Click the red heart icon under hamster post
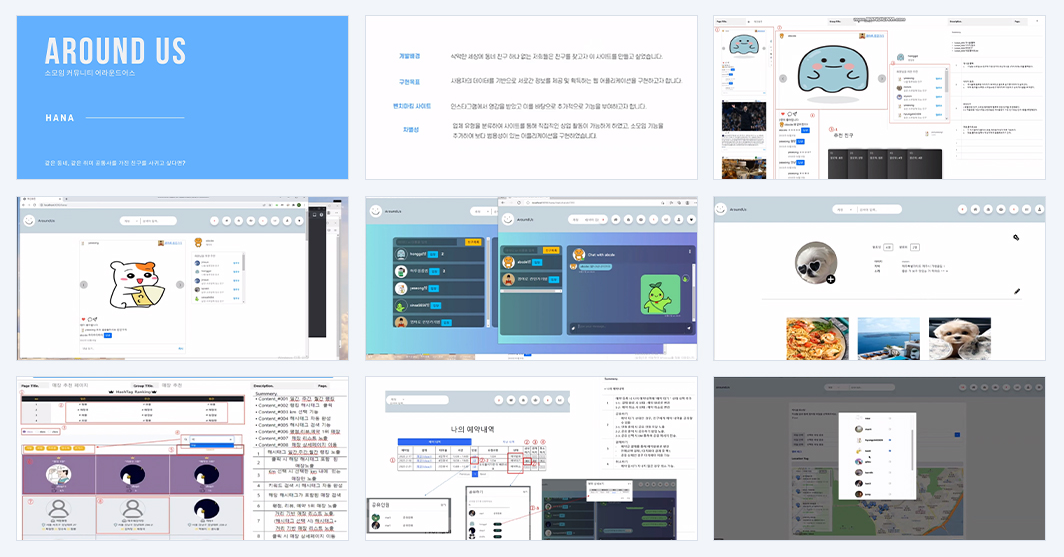The height and width of the screenshot is (557, 1064). 84,319
